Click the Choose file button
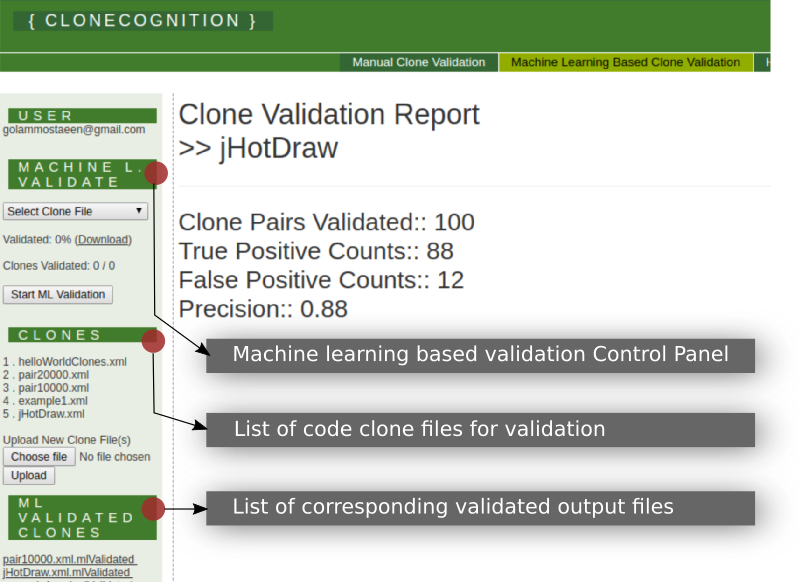The image size is (800, 582). [39, 457]
